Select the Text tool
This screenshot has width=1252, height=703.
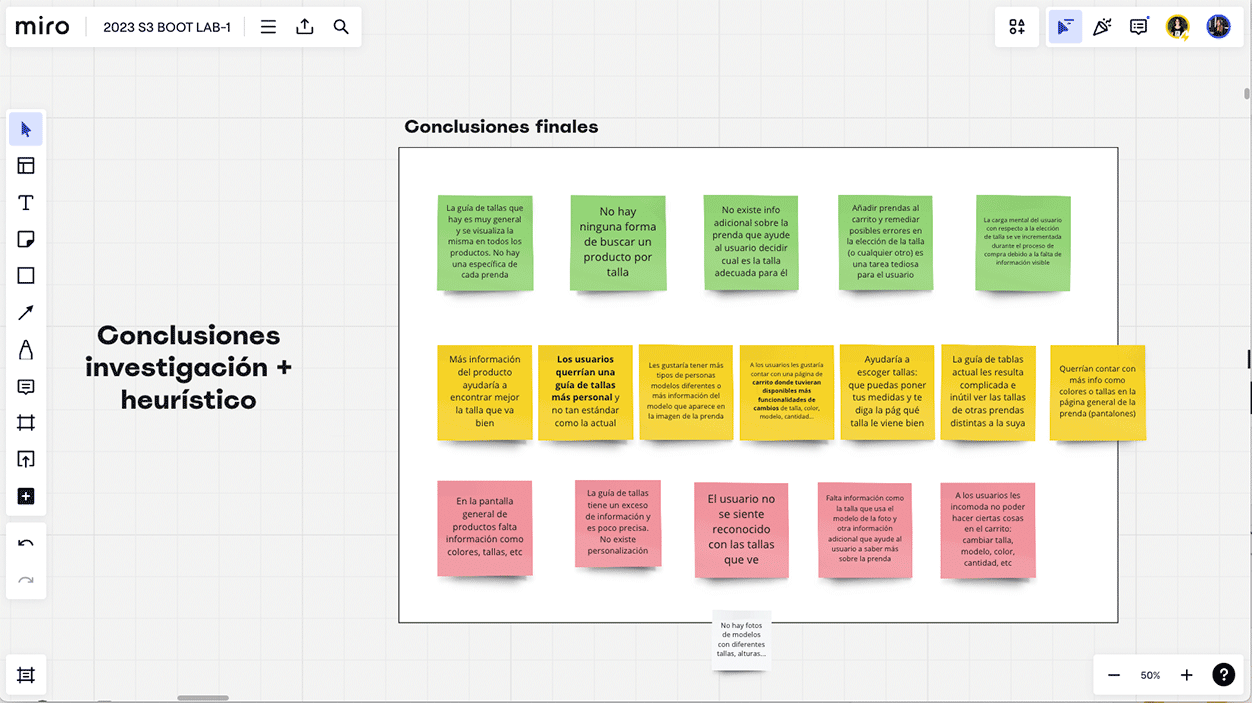pyautogui.click(x=26, y=203)
